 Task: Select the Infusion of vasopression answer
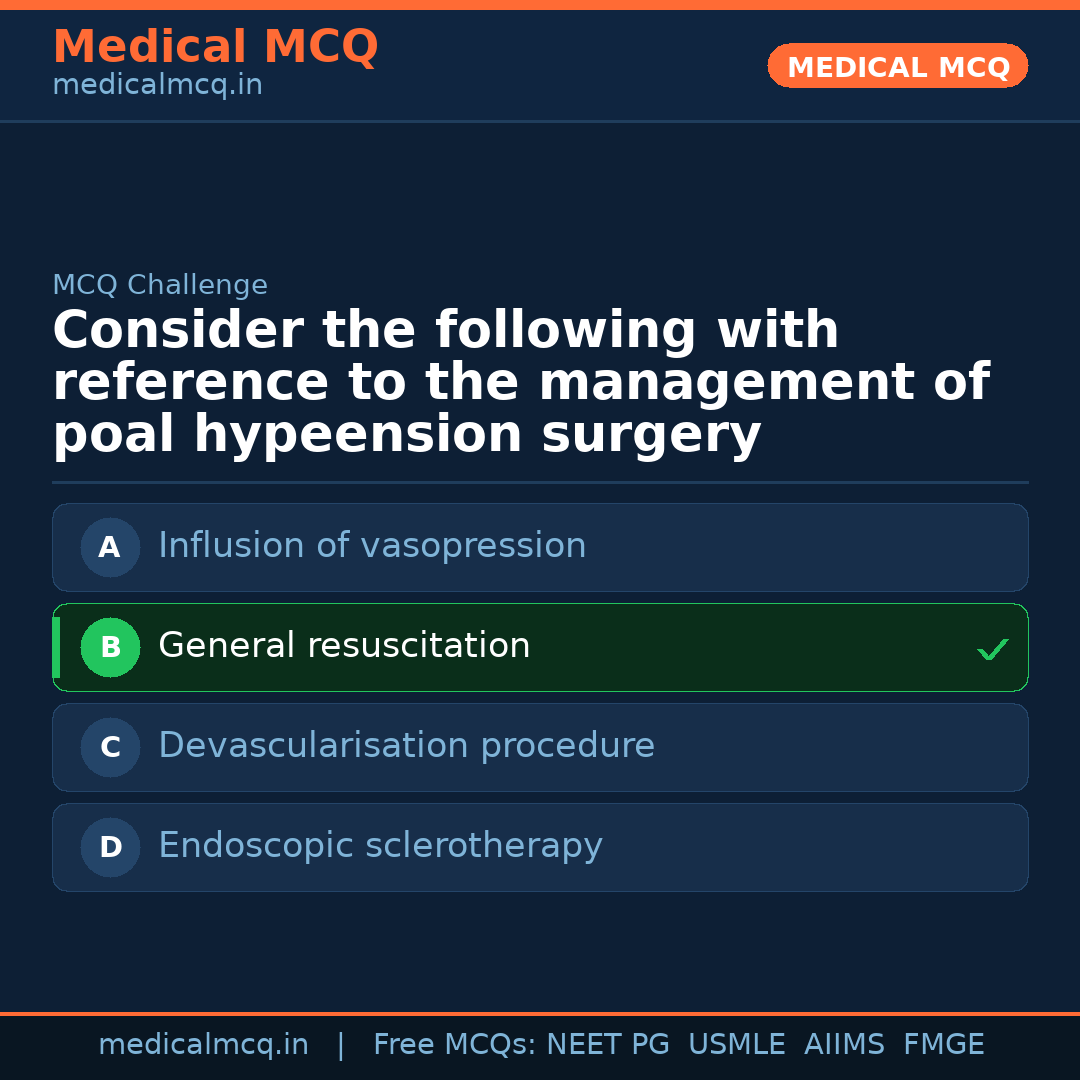point(372,546)
